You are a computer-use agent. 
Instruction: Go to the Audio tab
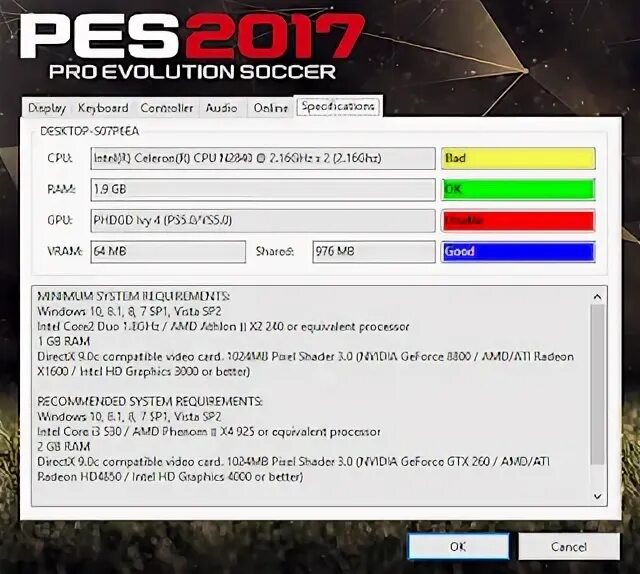(x=222, y=108)
